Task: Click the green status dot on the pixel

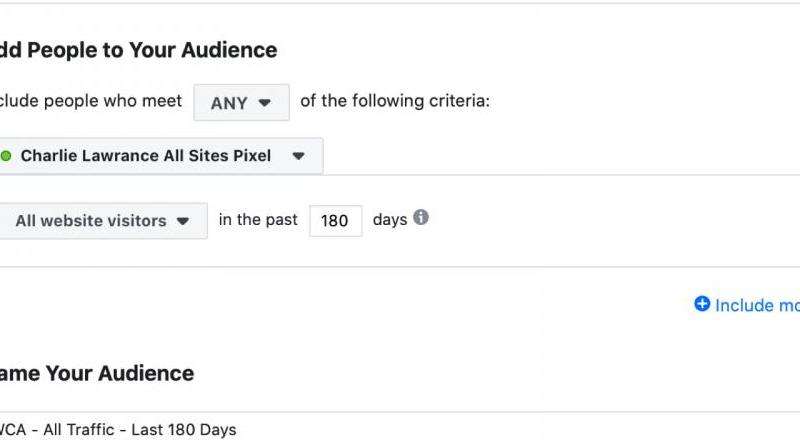Action: pyautogui.click(x=6, y=156)
